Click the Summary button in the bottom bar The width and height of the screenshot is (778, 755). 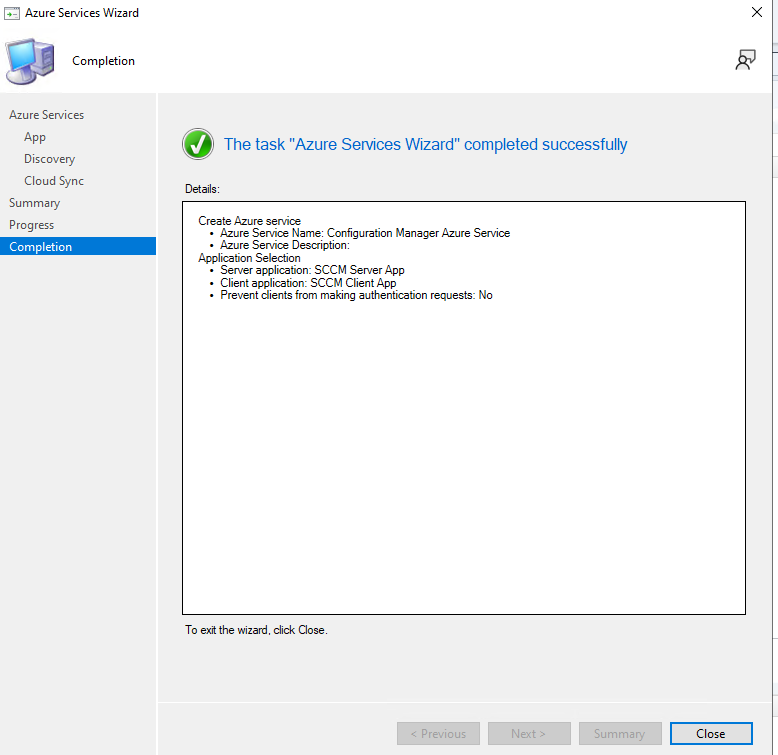pyautogui.click(x=619, y=733)
